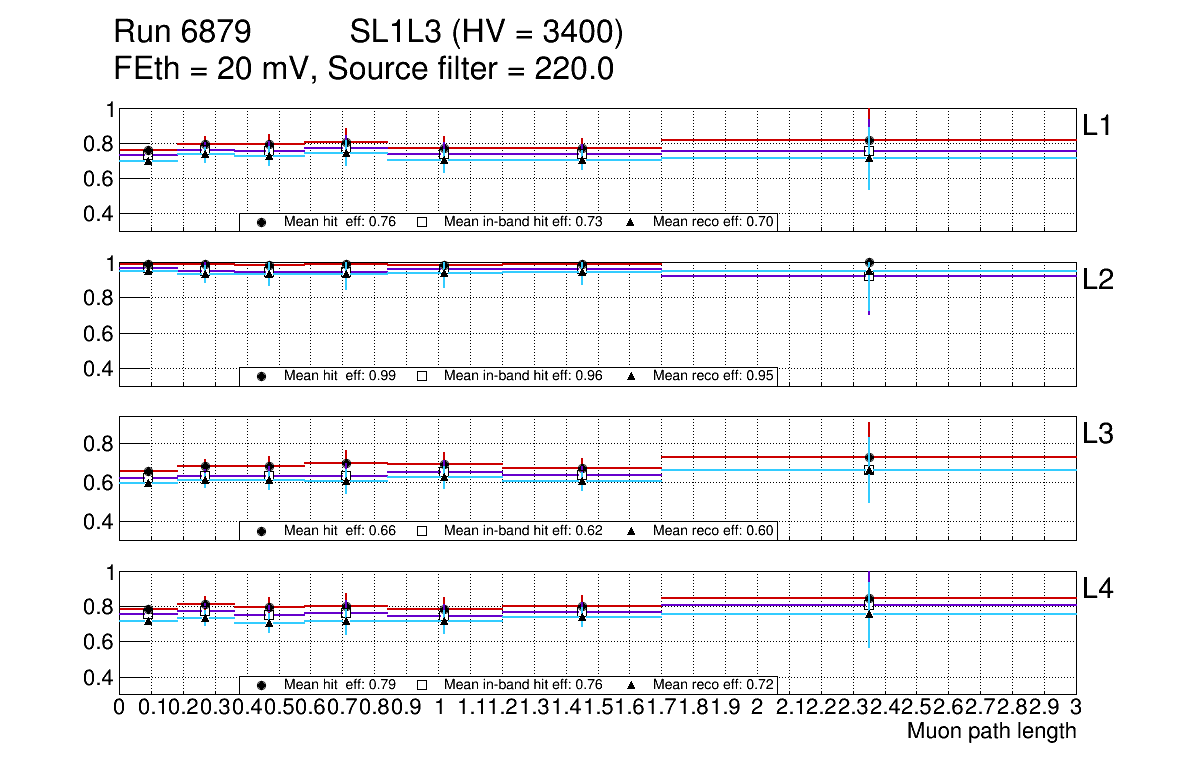Click the L2 panel label
This screenshot has width=1196, height=772.
[1098, 280]
